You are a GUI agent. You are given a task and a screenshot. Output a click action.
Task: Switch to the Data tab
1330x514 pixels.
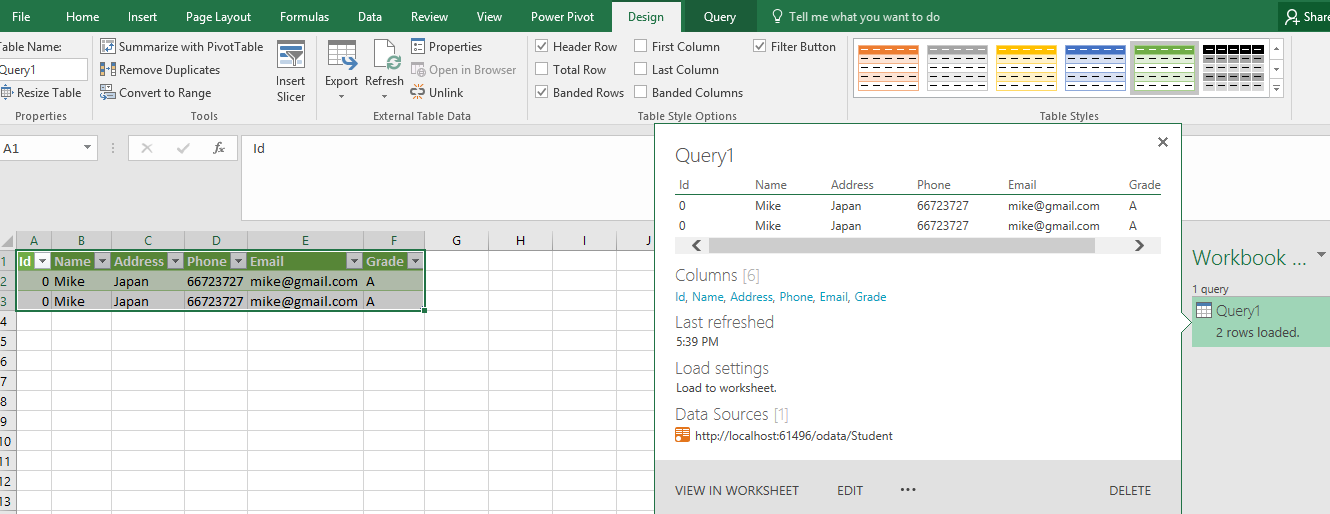pyautogui.click(x=370, y=17)
